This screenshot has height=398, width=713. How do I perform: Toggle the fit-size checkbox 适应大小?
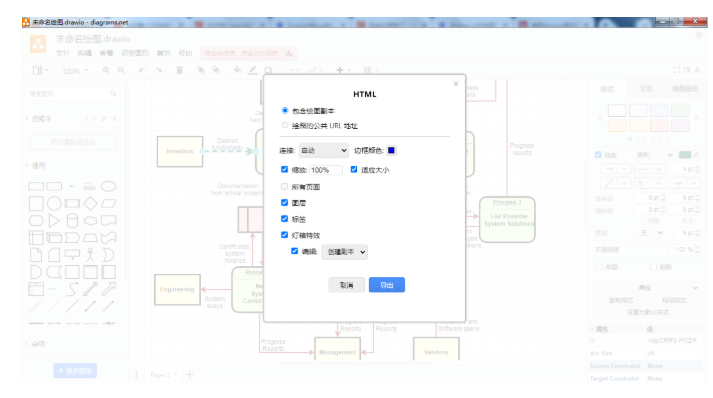tap(354, 169)
